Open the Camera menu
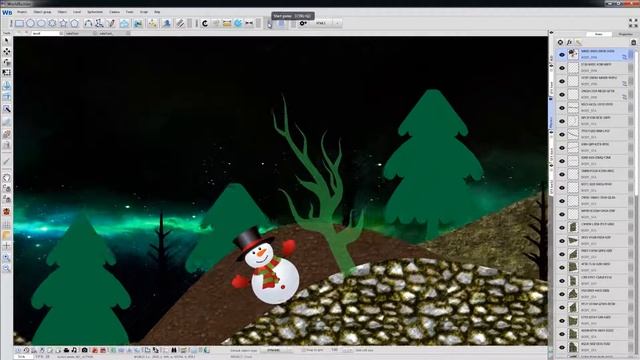 pos(114,12)
